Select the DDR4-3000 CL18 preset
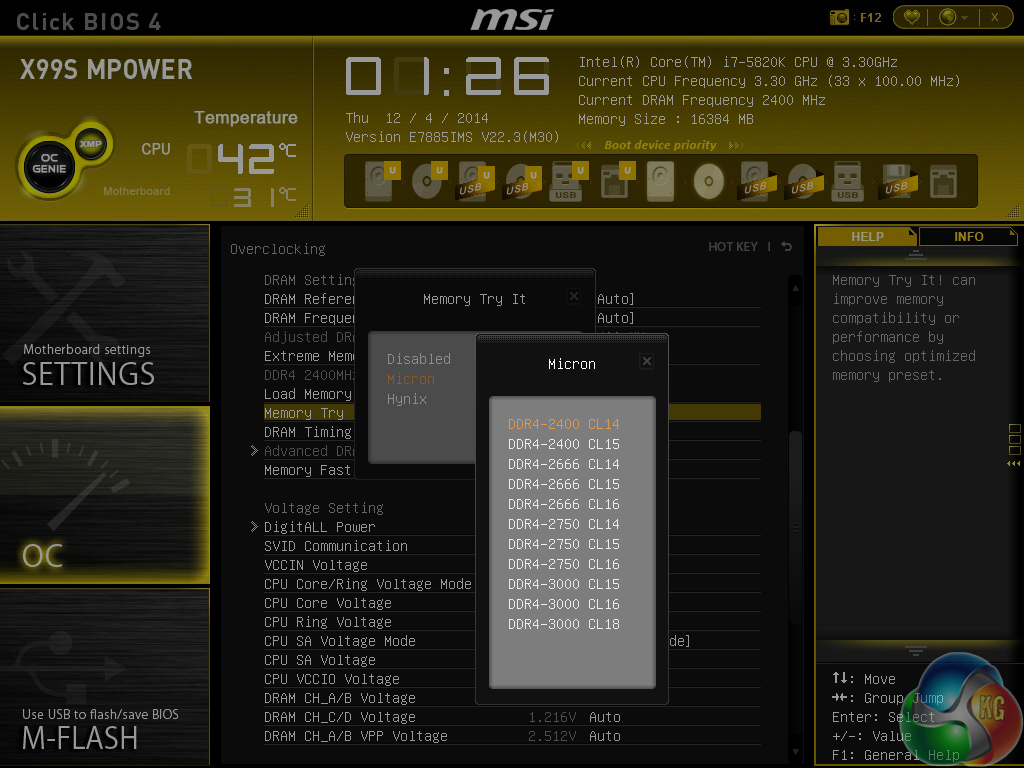Viewport: 1024px width, 768px height. [x=564, y=624]
